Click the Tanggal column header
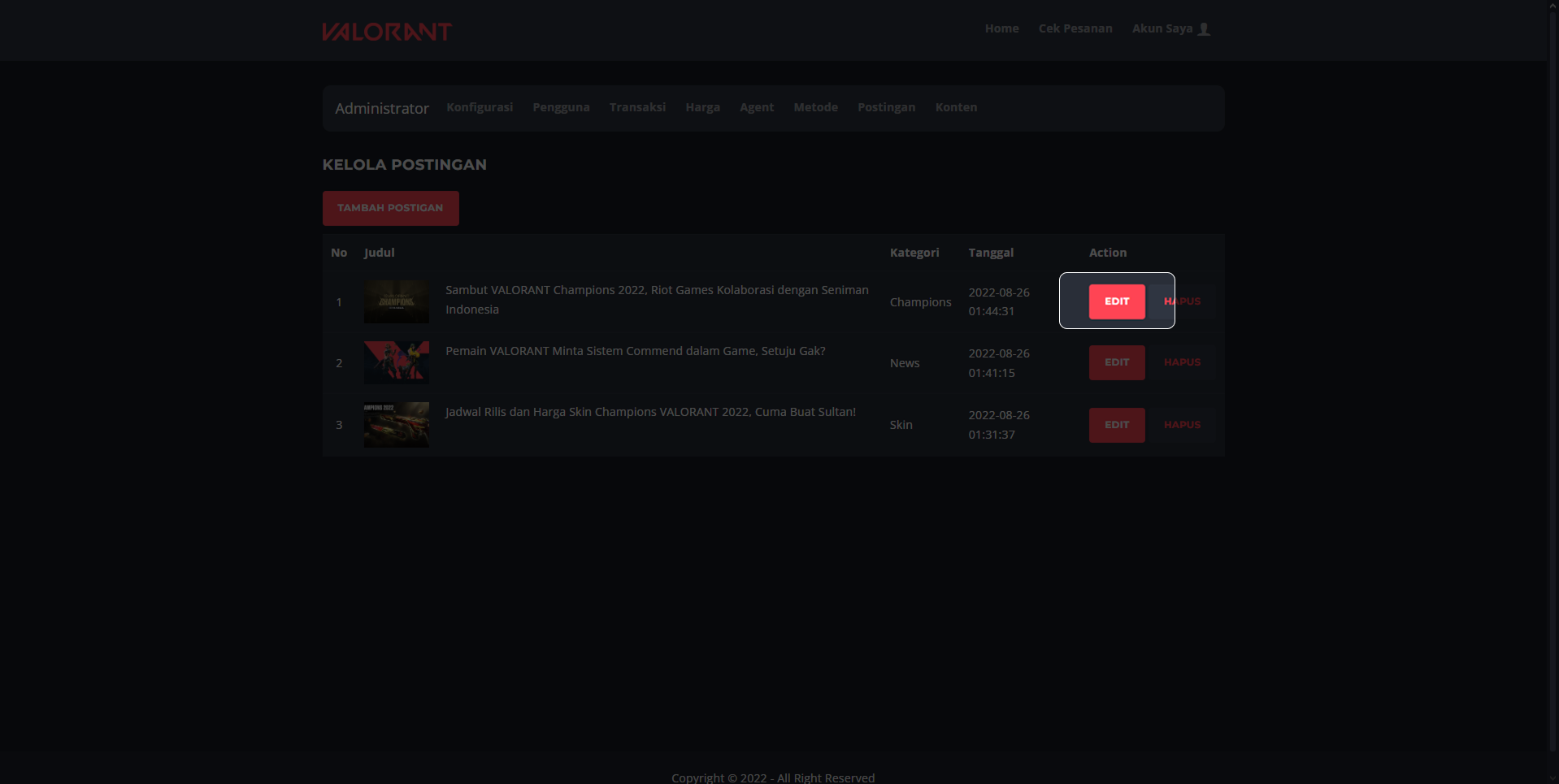Image resolution: width=1559 pixels, height=784 pixels. 991,253
